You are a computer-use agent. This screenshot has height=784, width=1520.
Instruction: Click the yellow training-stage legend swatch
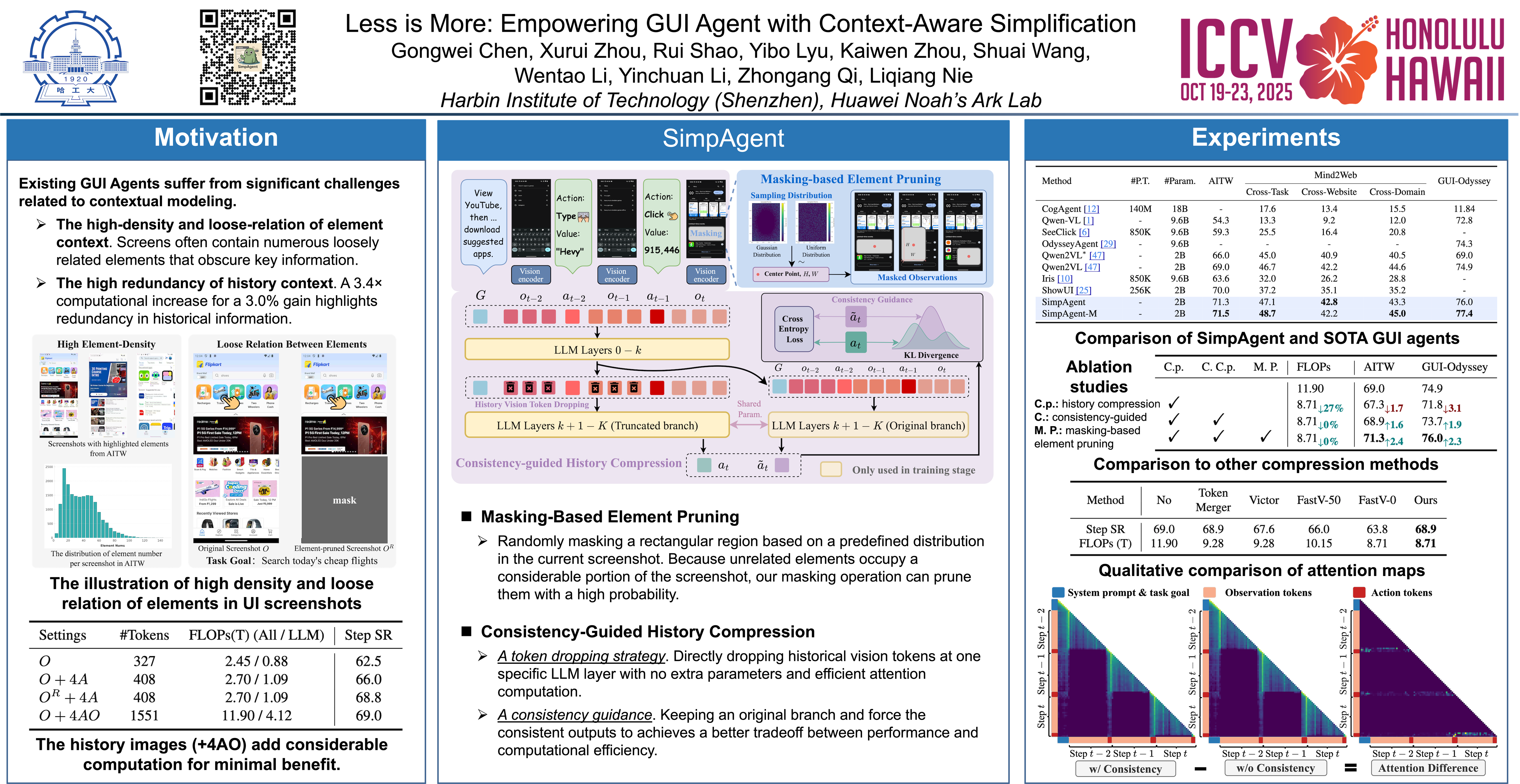point(831,469)
